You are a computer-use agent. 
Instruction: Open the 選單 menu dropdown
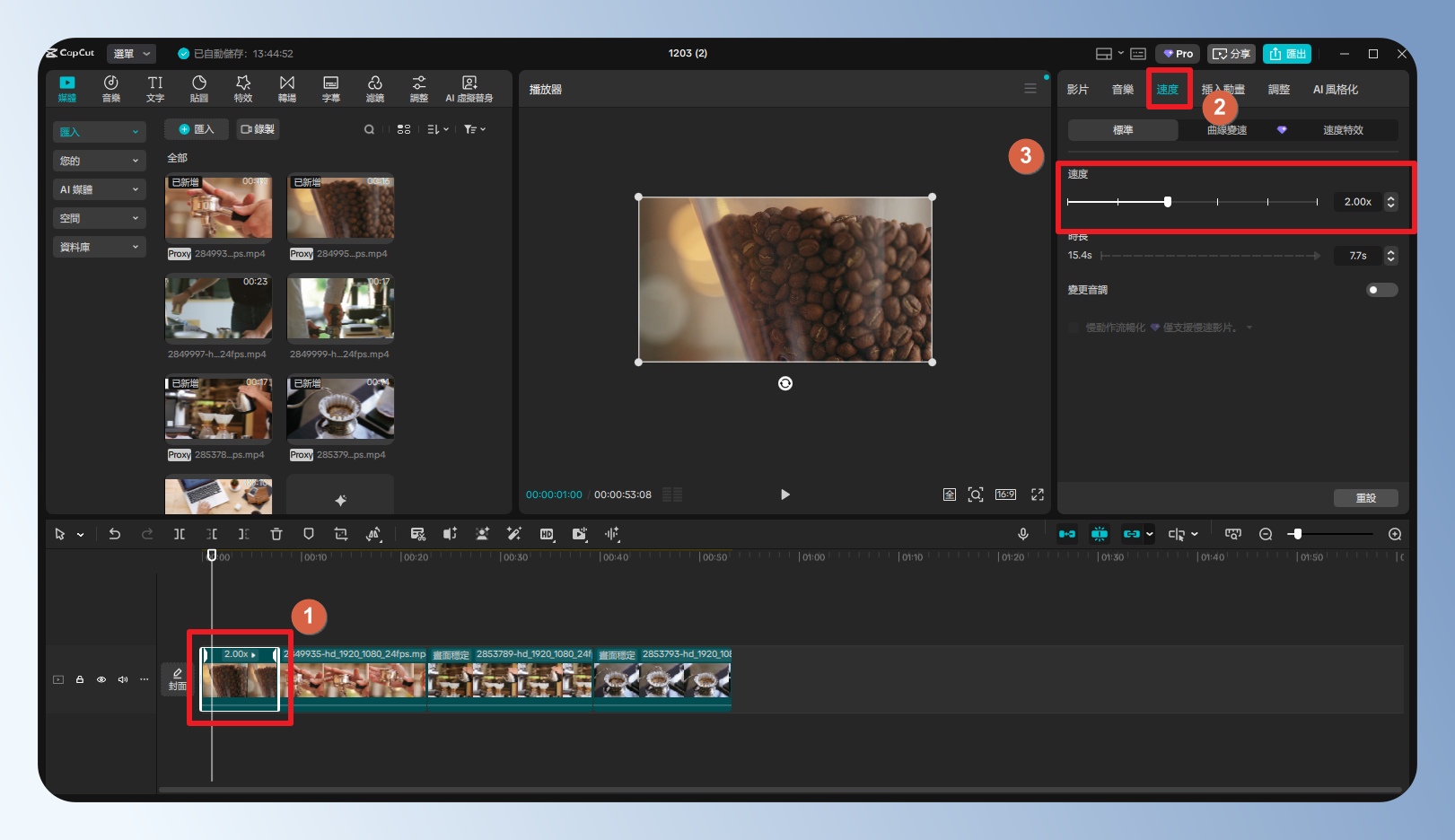131,54
